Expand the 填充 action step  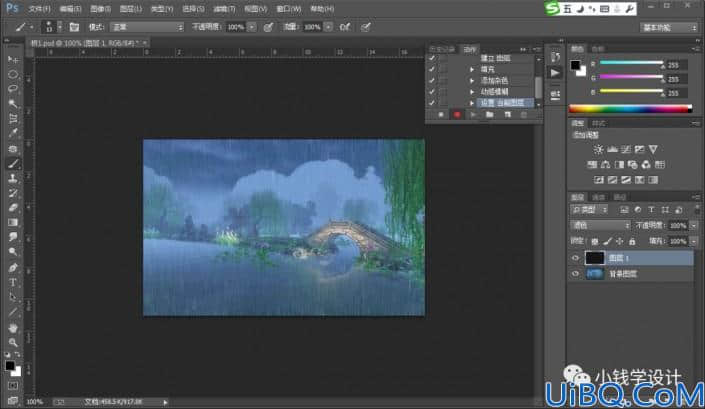472,69
